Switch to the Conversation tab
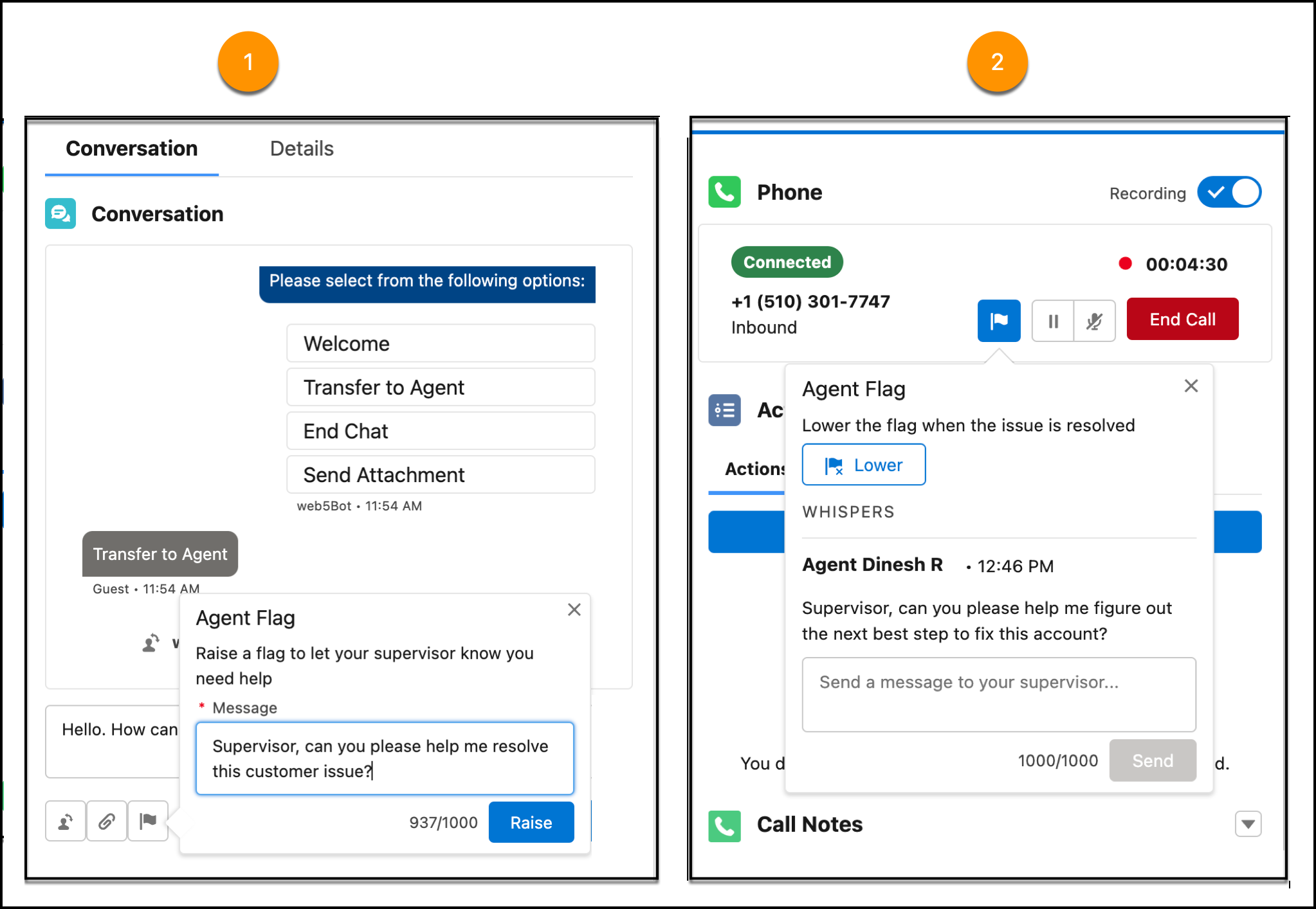1316x909 pixels. click(132, 149)
